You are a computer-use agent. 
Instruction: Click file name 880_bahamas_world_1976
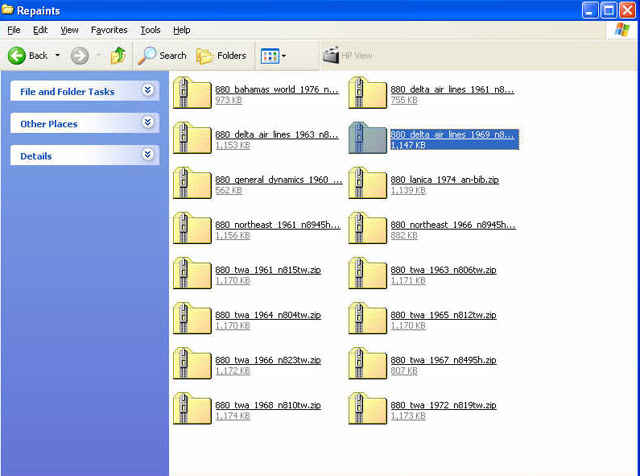click(277, 89)
